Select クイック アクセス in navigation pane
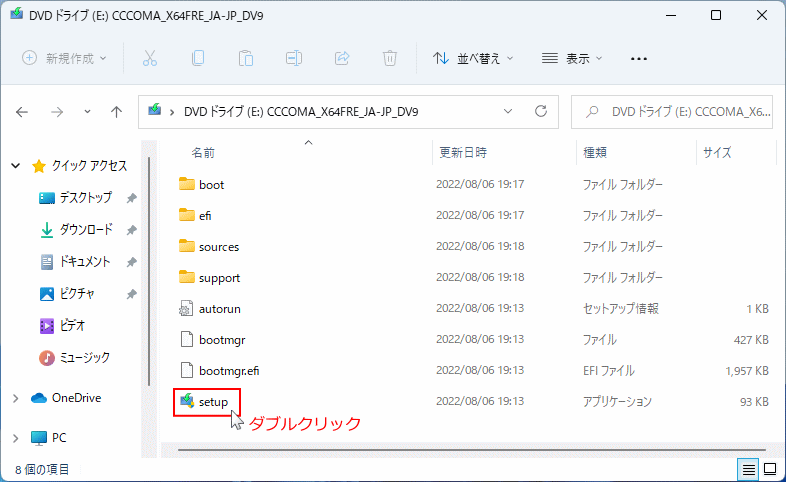Screen dimensions: 786x482 (89, 165)
